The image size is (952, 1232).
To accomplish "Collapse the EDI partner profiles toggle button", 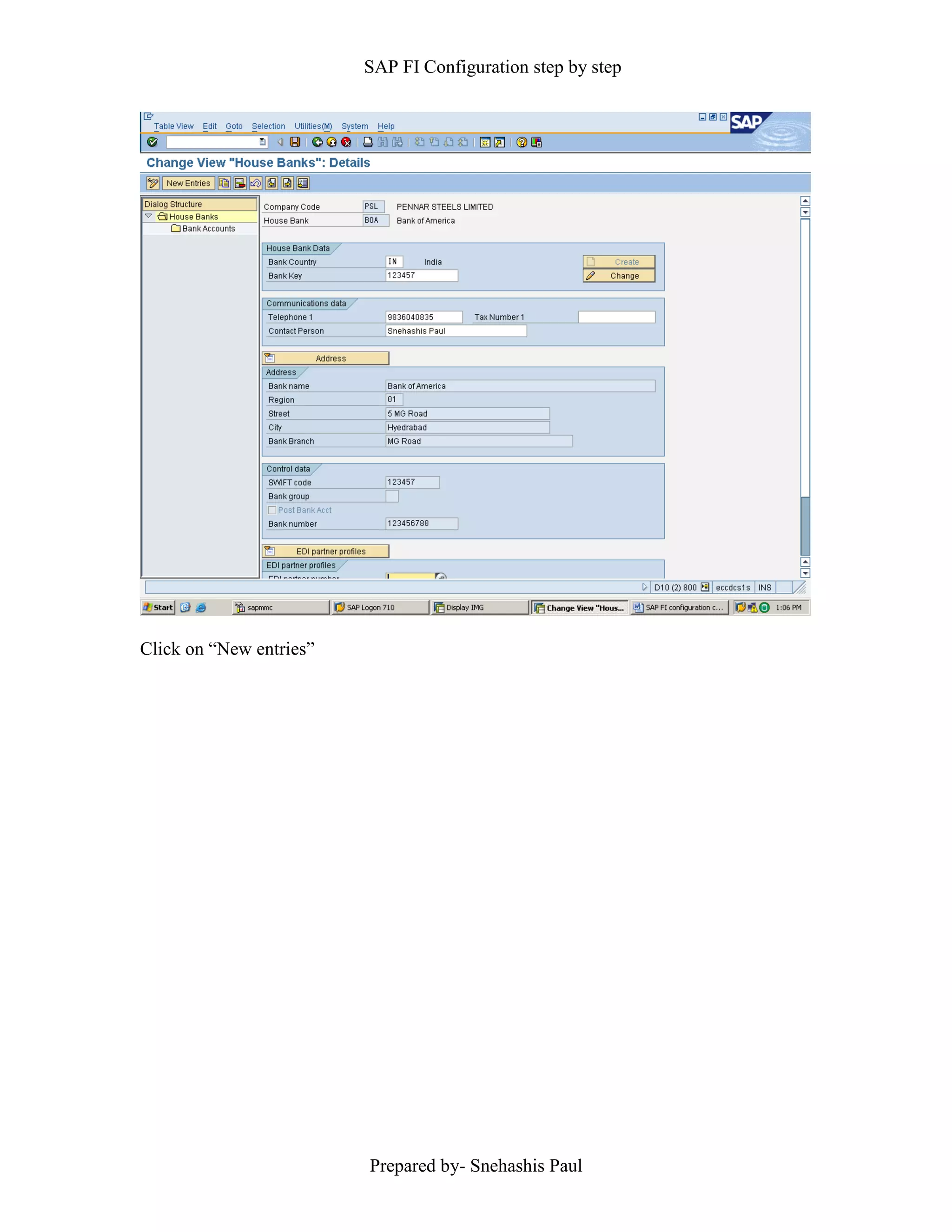I will 325,551.
